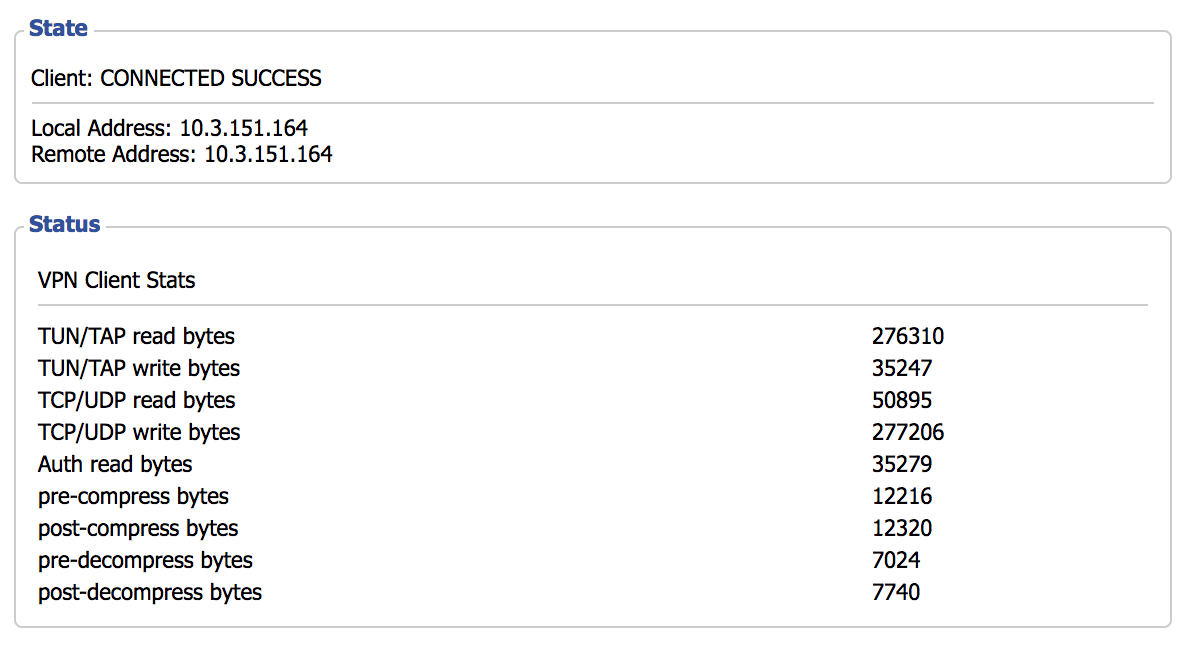Click the post-decompress bytes label
This screenshot has height=646, width=1188.
point(150,592)
